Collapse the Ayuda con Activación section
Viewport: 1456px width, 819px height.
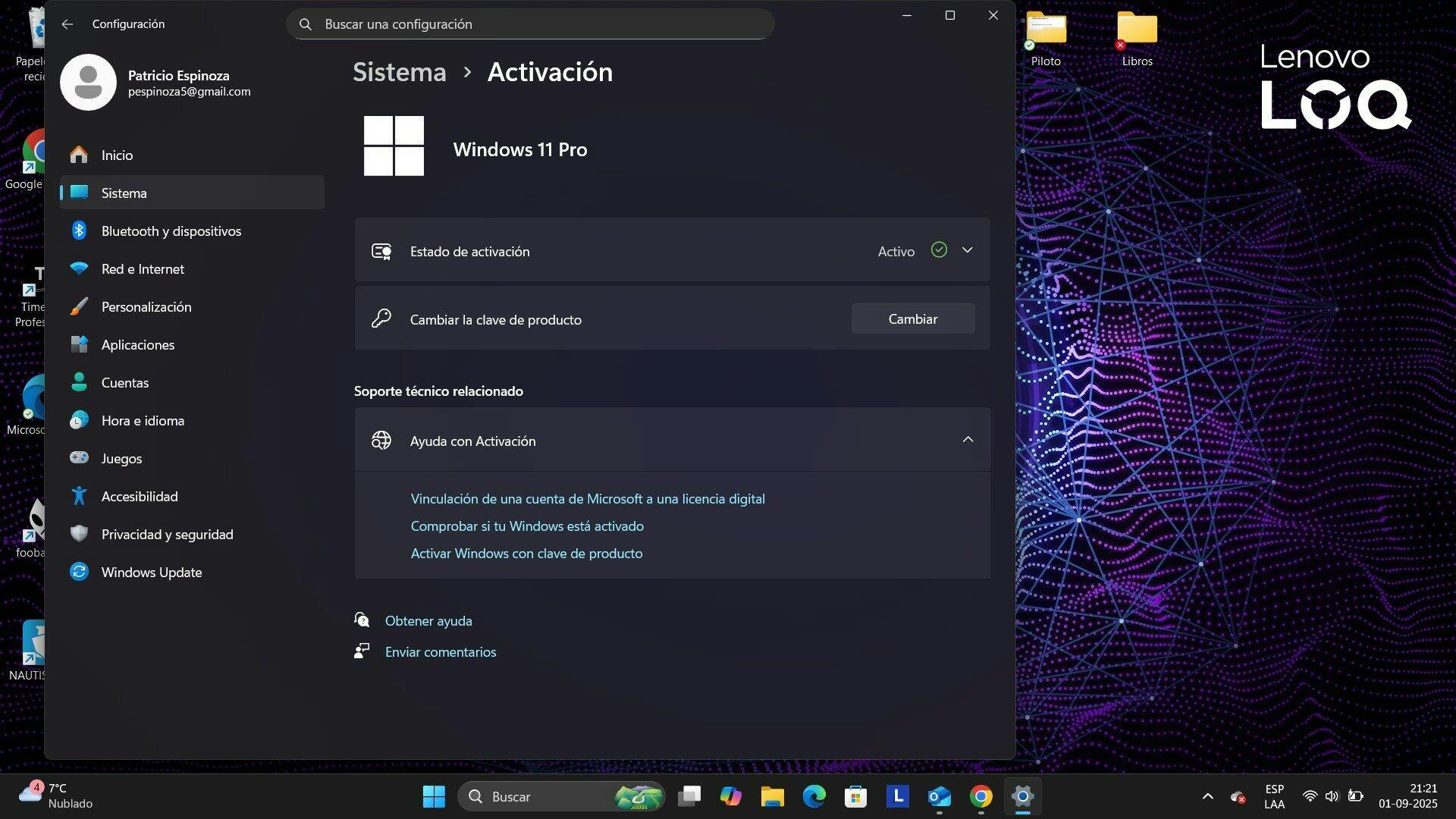(x=968, y=440)
